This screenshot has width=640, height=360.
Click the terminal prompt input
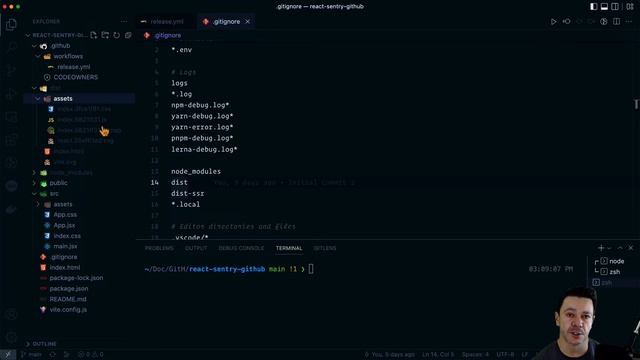click(x=311, y=269)
